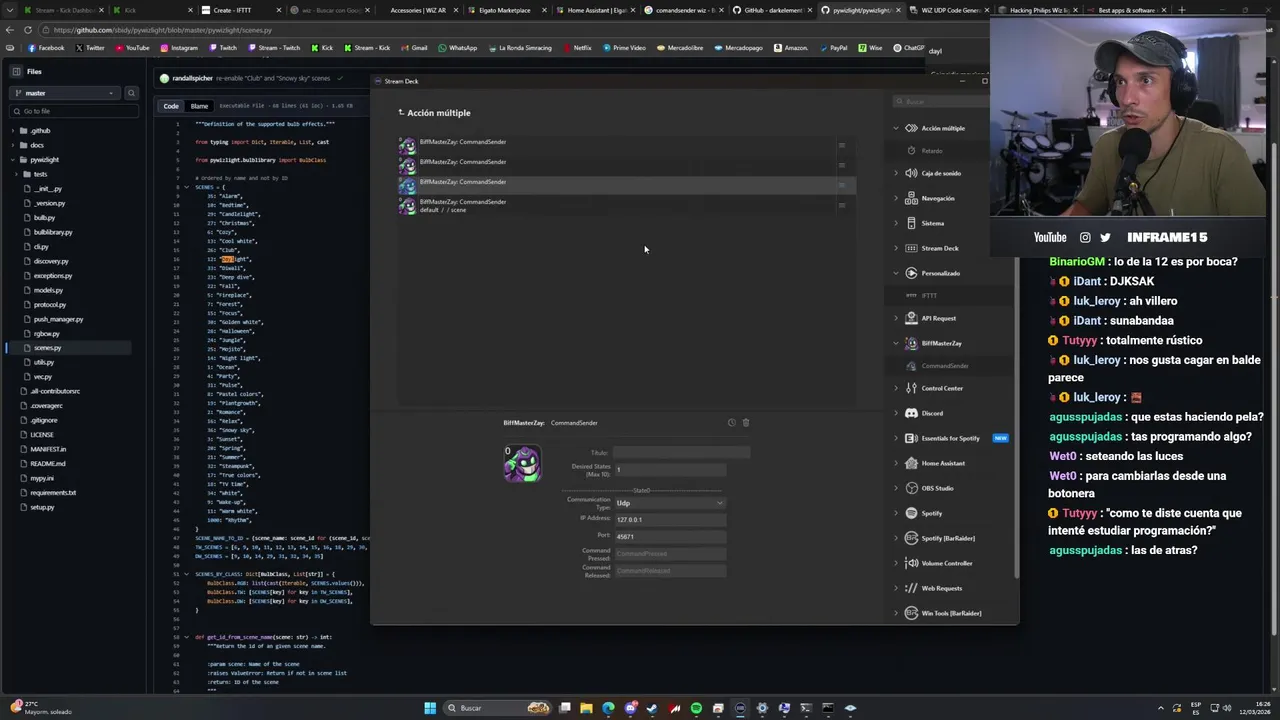Expand the Stream Deck category in the list
The image size is (1280, 720).
(x=896, y=248)
